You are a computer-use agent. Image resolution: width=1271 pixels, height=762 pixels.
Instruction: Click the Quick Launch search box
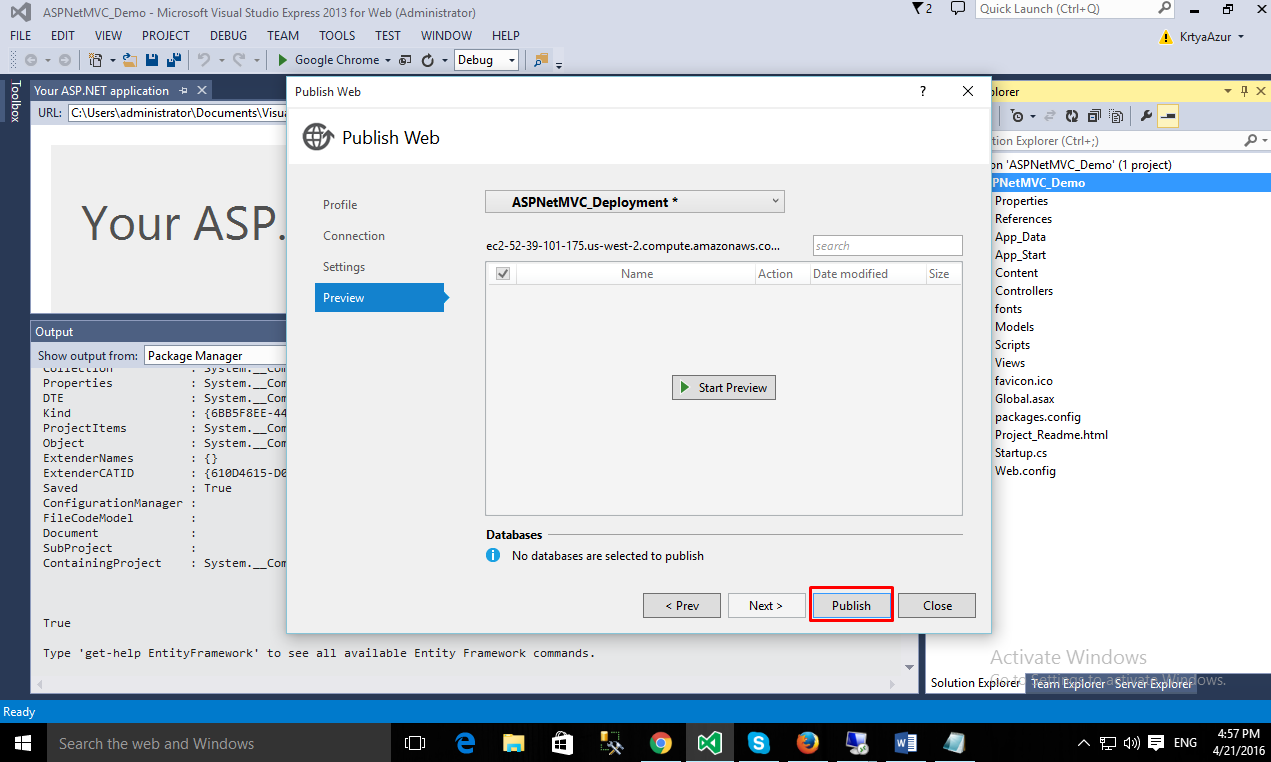point(1074,9)
